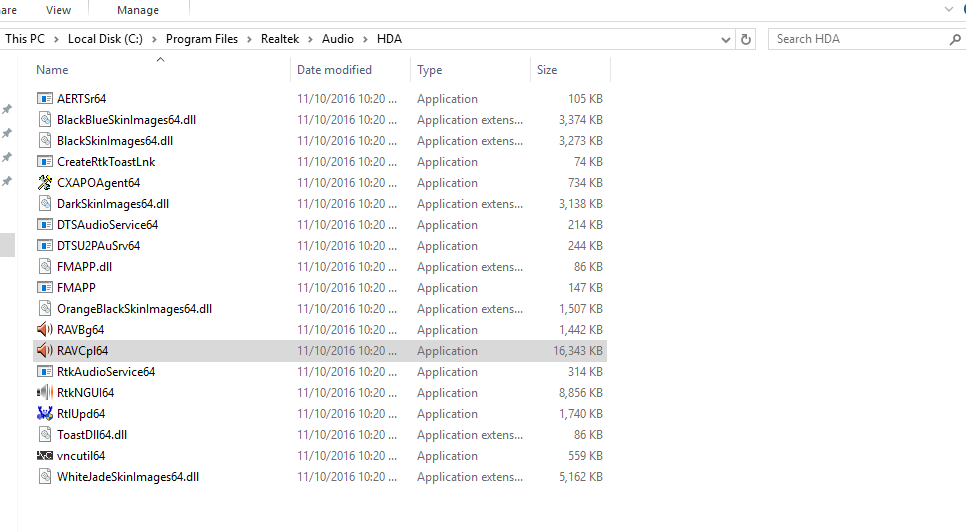Select the FMAPP application icon

point(44,288)
